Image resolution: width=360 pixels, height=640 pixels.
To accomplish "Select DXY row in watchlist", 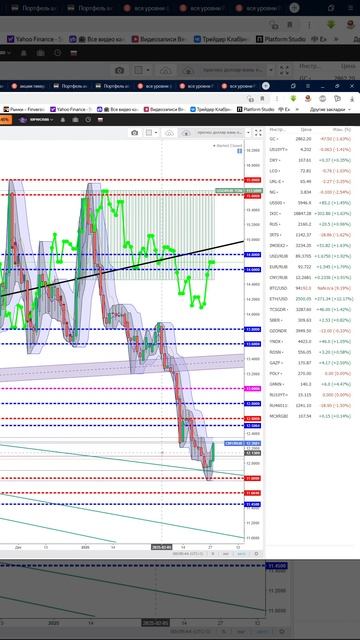I will [310, 160].
